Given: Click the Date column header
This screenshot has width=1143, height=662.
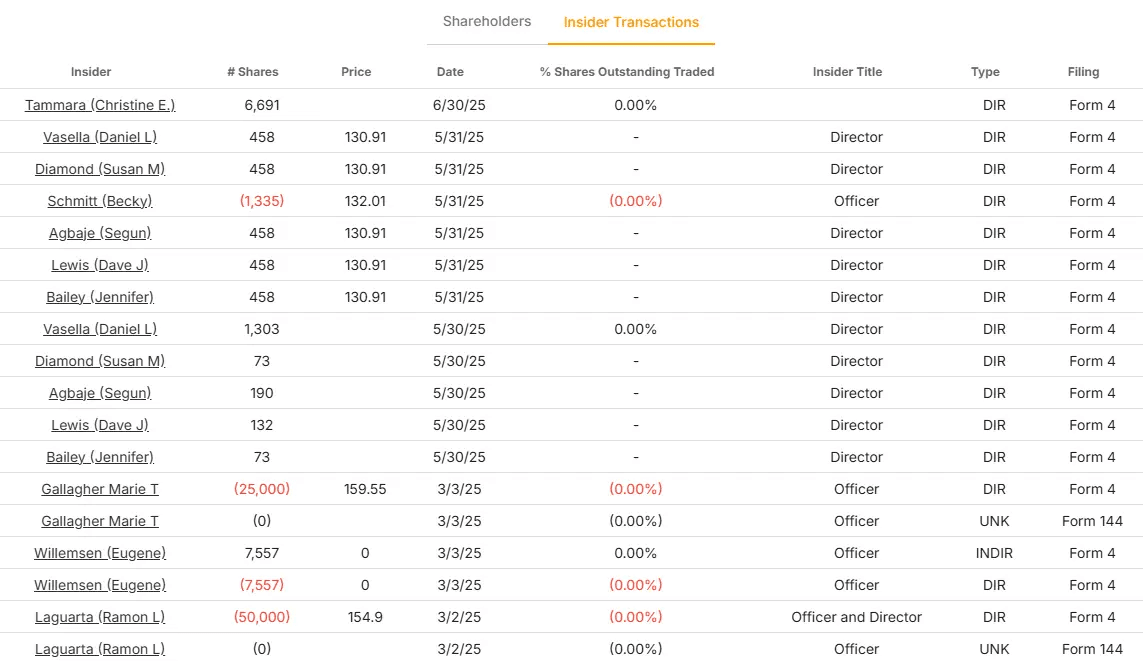Looking at the screenshot, I should pyautogui.click(x=450, y=71).
